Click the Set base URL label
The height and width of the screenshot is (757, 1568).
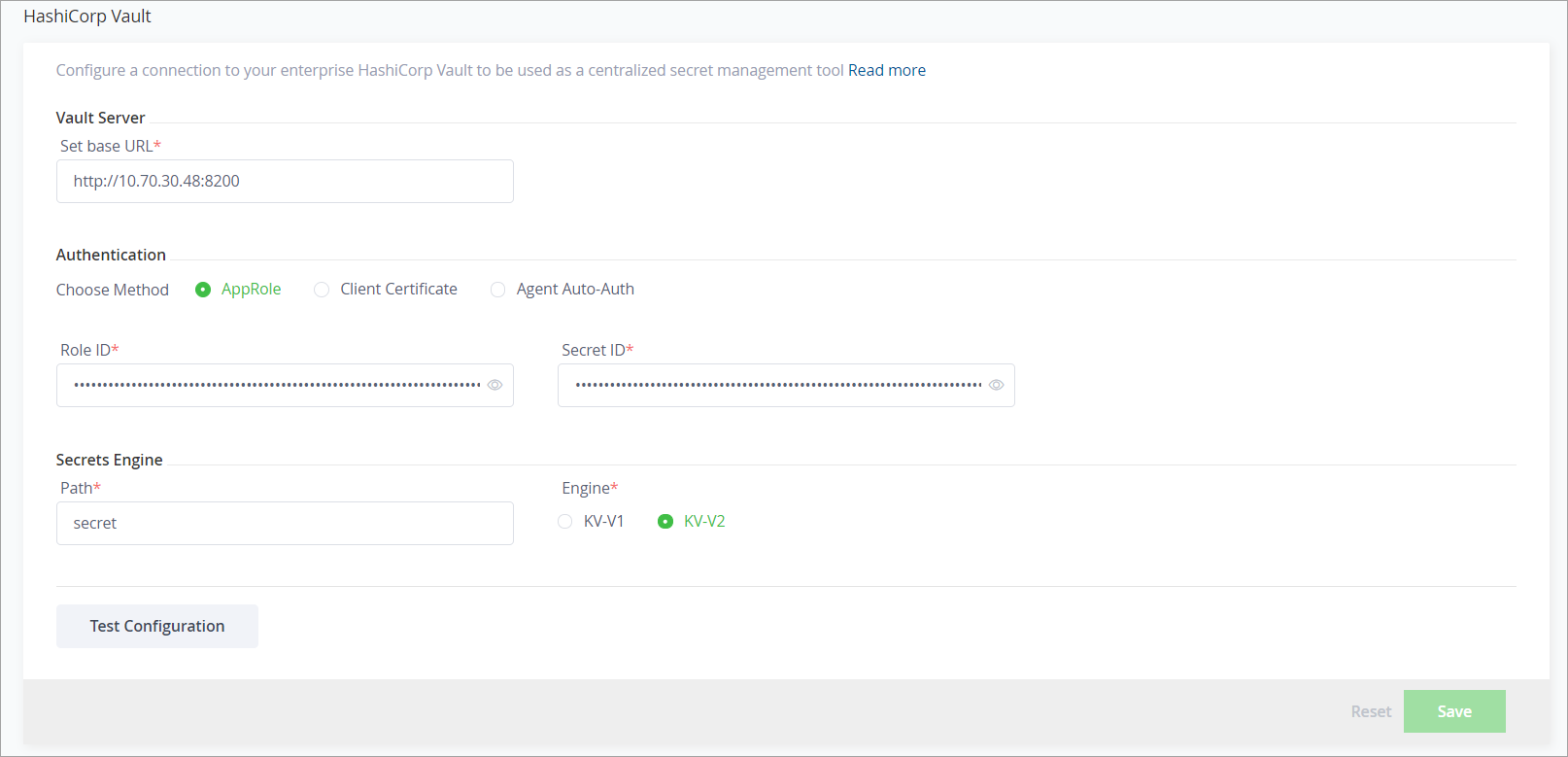pos(111,146)
